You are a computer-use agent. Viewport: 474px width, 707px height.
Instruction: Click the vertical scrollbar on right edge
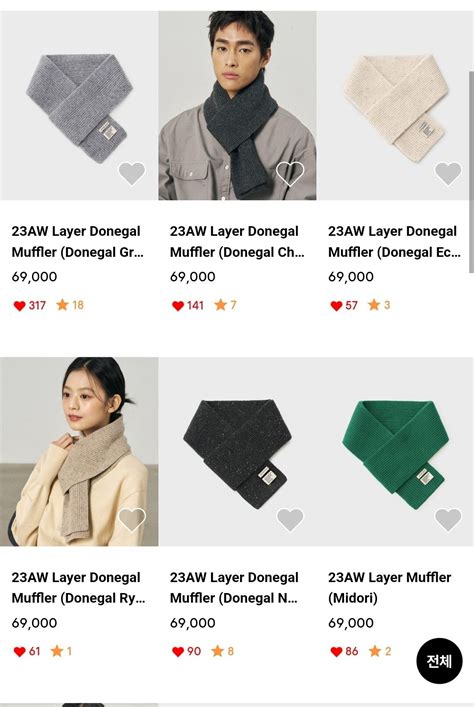[471, 171]
